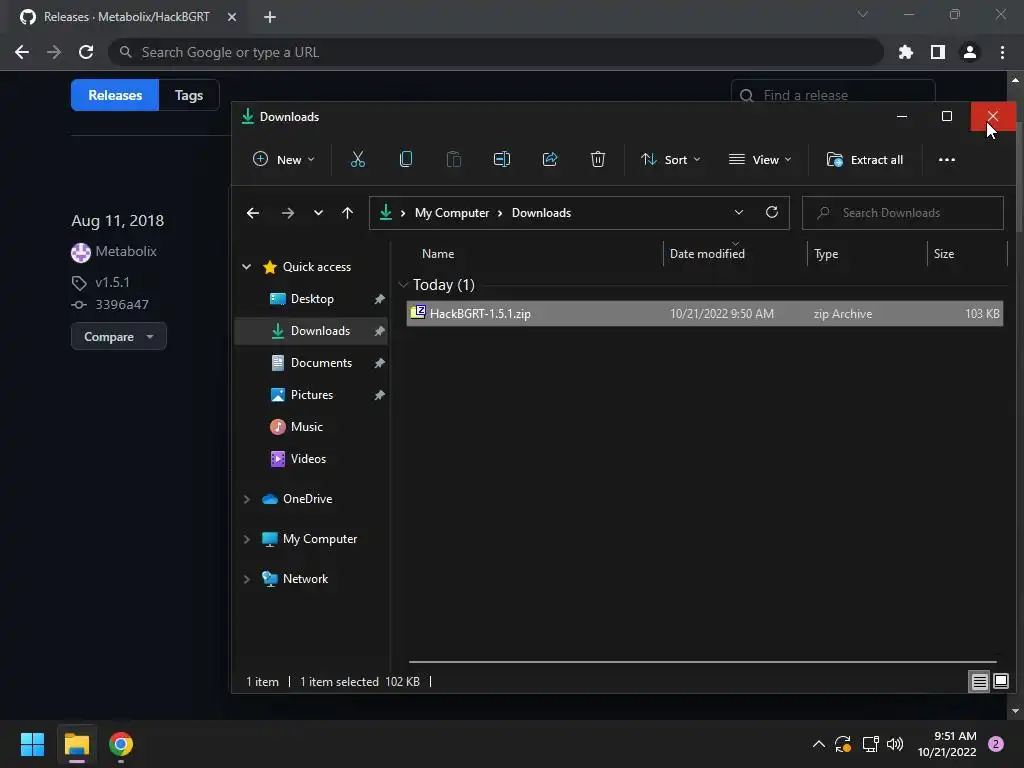Screen dimensions: 1024x768
Task: Click the Search Downloads field
Action: click(x=903, y=213)
